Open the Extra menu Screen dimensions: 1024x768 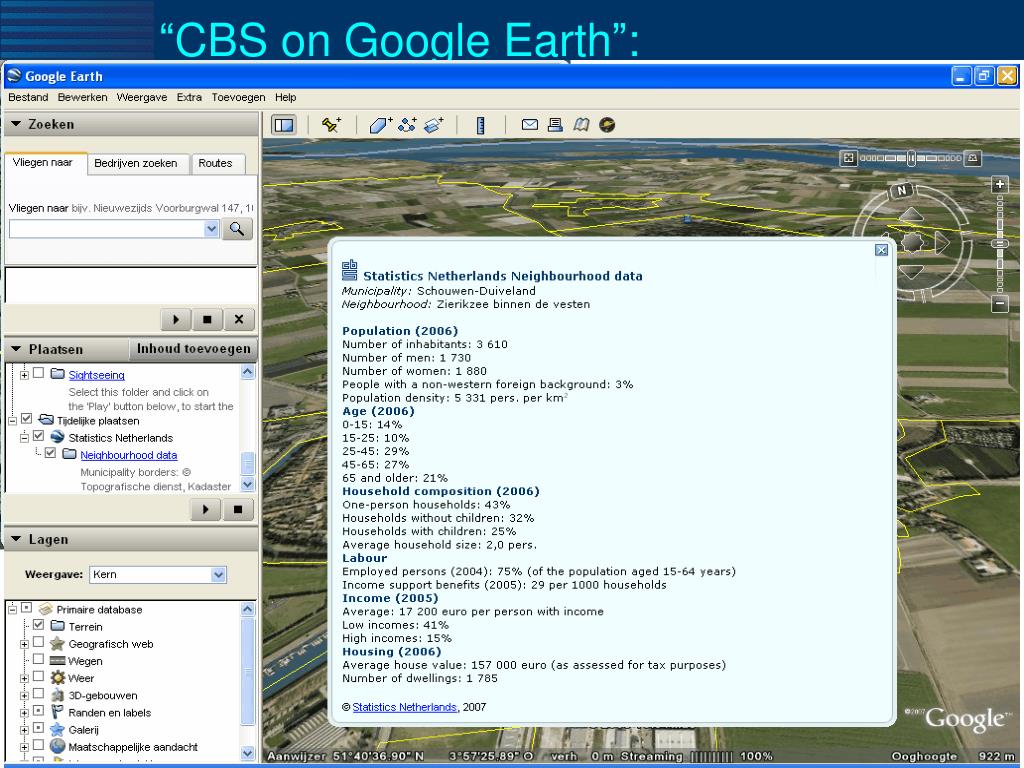(x=189, y=97)
